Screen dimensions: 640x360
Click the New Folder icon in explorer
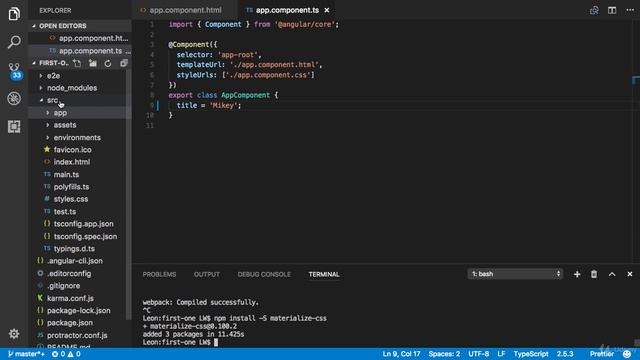pos(93,63)
